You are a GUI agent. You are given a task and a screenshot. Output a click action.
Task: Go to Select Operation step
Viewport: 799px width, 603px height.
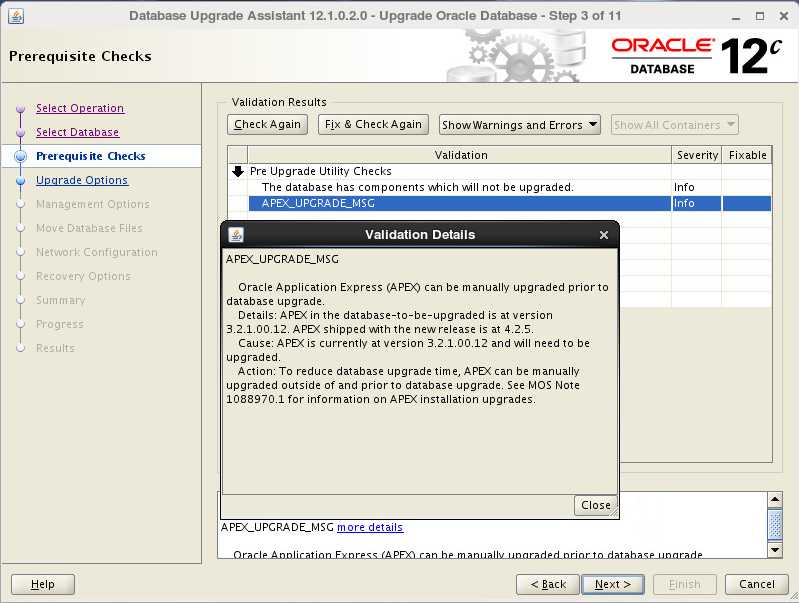(80, 108)
